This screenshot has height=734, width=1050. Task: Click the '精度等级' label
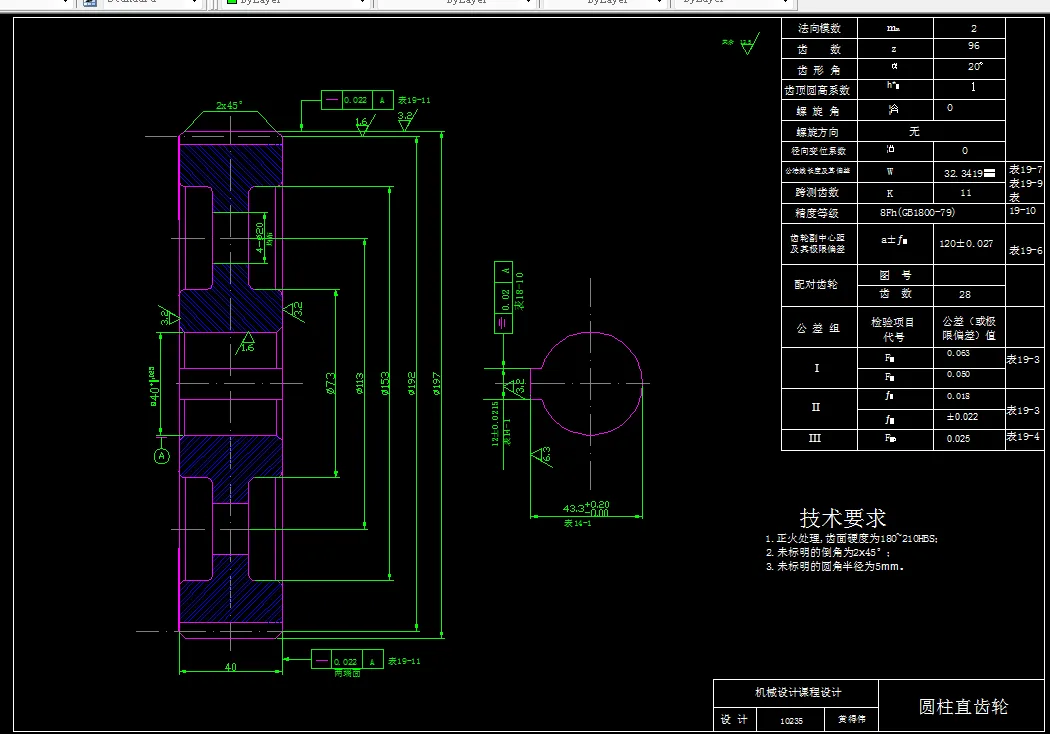pyautogui.click(x=817, y=213)
